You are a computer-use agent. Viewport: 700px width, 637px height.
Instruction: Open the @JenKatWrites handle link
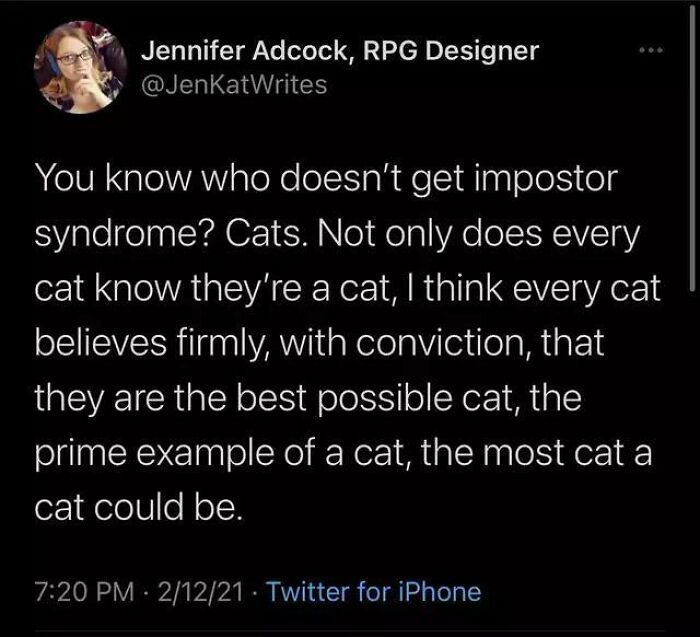(x=234, y=84)
